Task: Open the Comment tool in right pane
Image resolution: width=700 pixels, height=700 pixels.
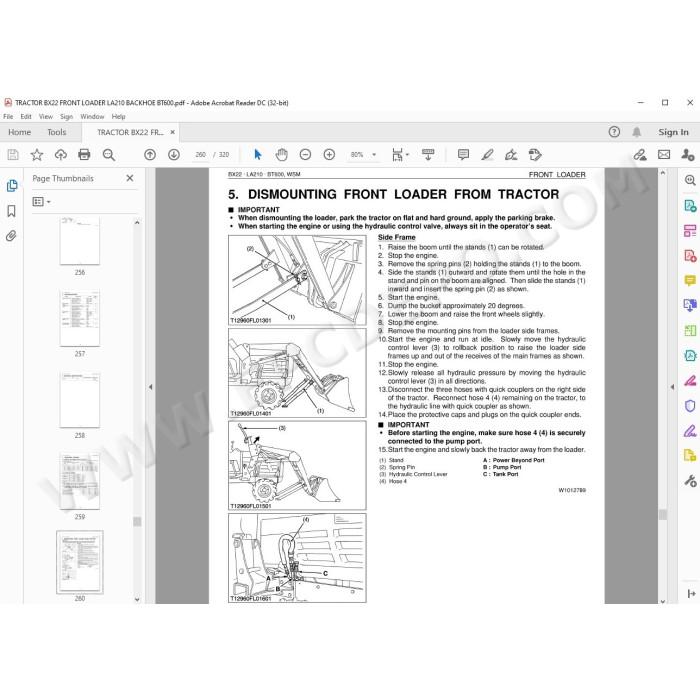Action: pyautogui.click(x=690, y=280)
